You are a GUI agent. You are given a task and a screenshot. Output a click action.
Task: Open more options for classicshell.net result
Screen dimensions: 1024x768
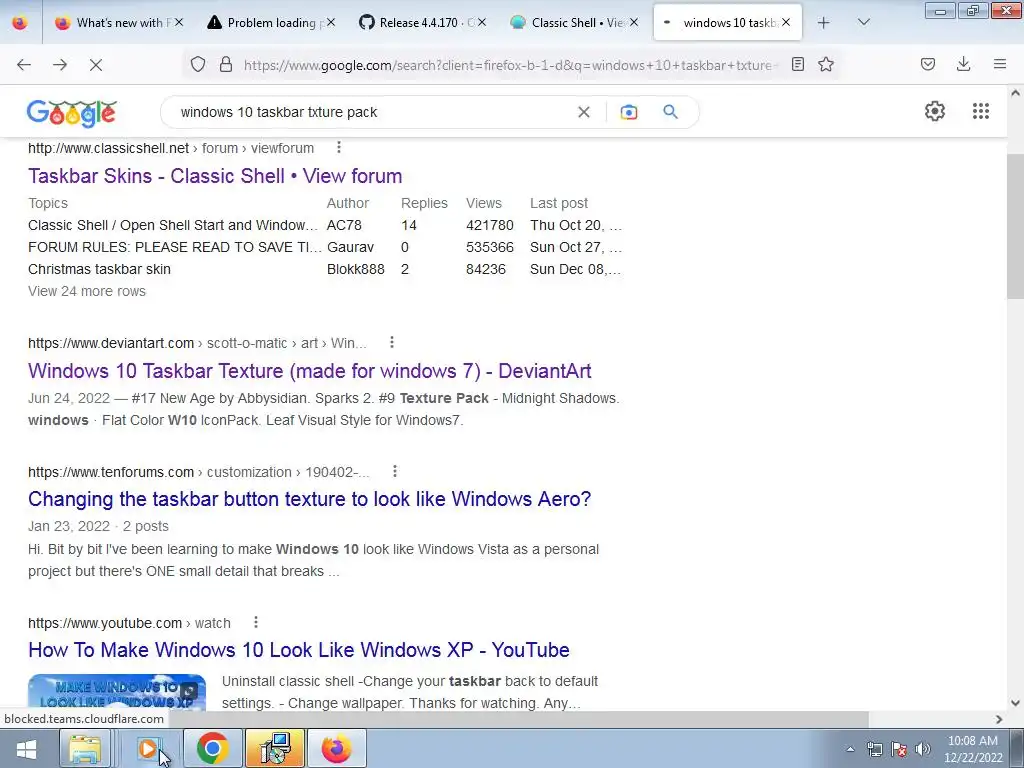pos(338,148)
